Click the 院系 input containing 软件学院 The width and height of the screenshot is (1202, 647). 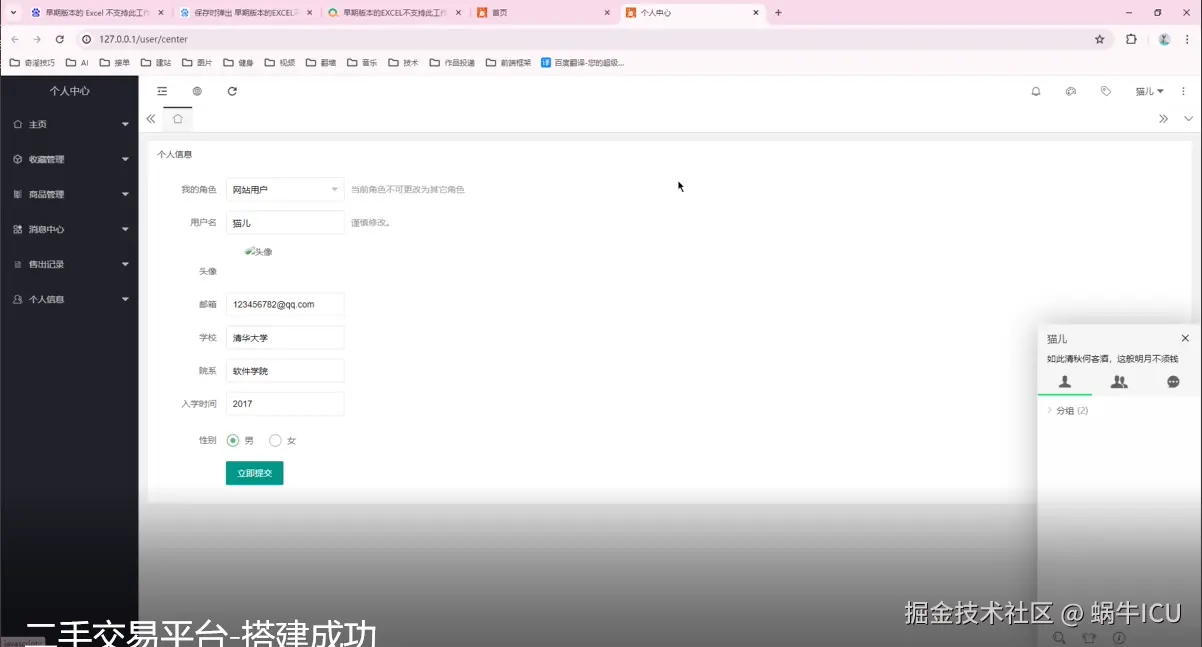point(285,371)
